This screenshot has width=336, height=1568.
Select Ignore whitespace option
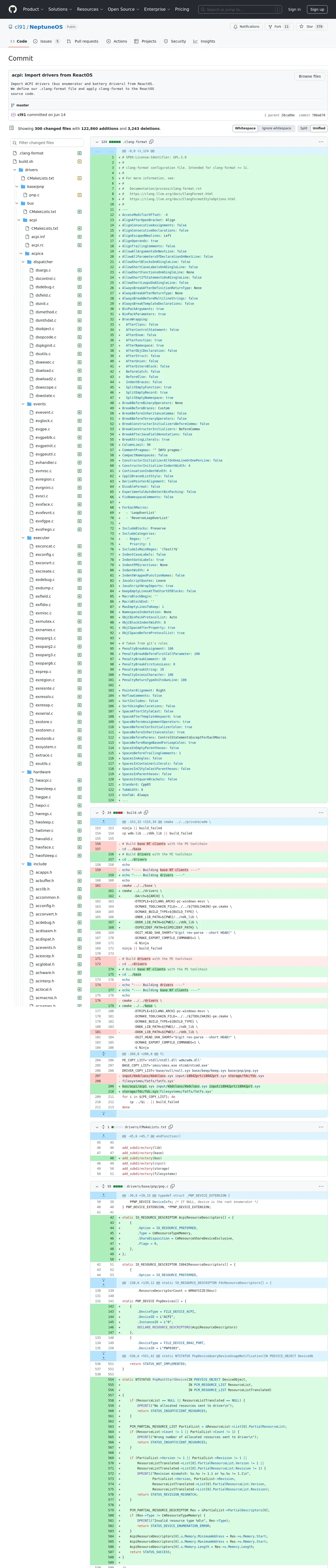[276, 128]
